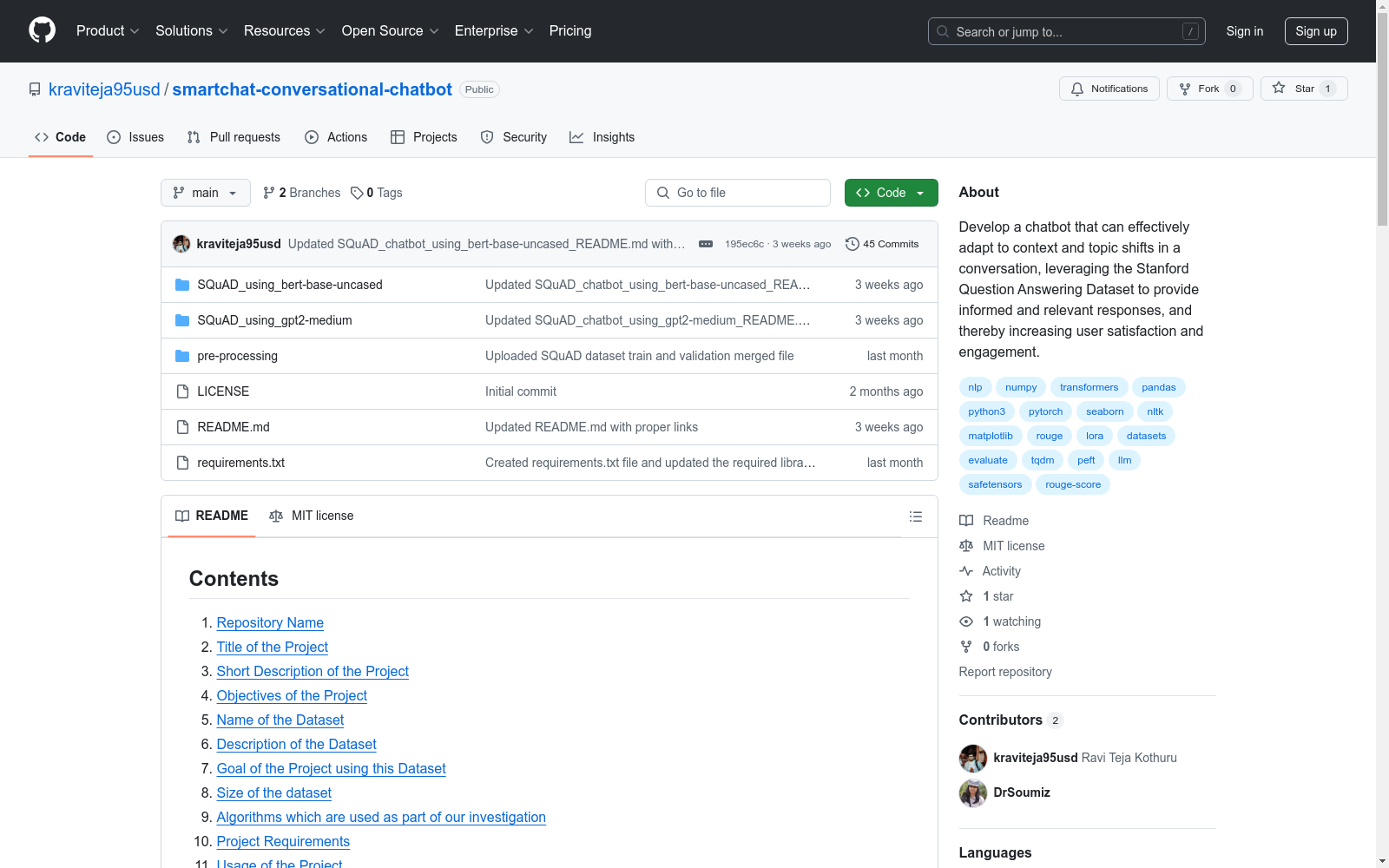Click the repository icon before owner name

click(35, 89)
